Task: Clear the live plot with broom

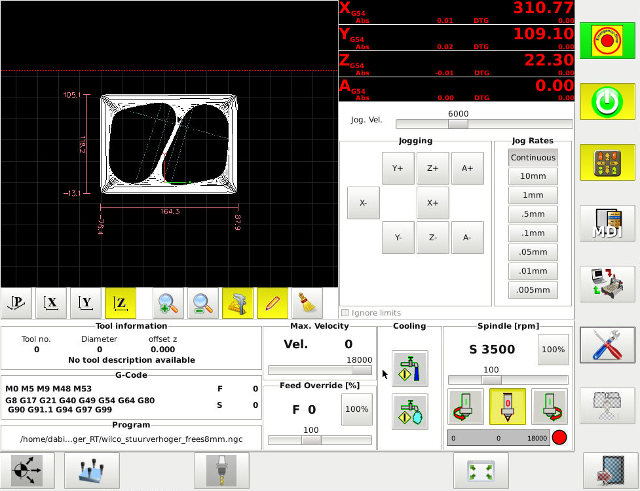Action: [x=305, y=302]
